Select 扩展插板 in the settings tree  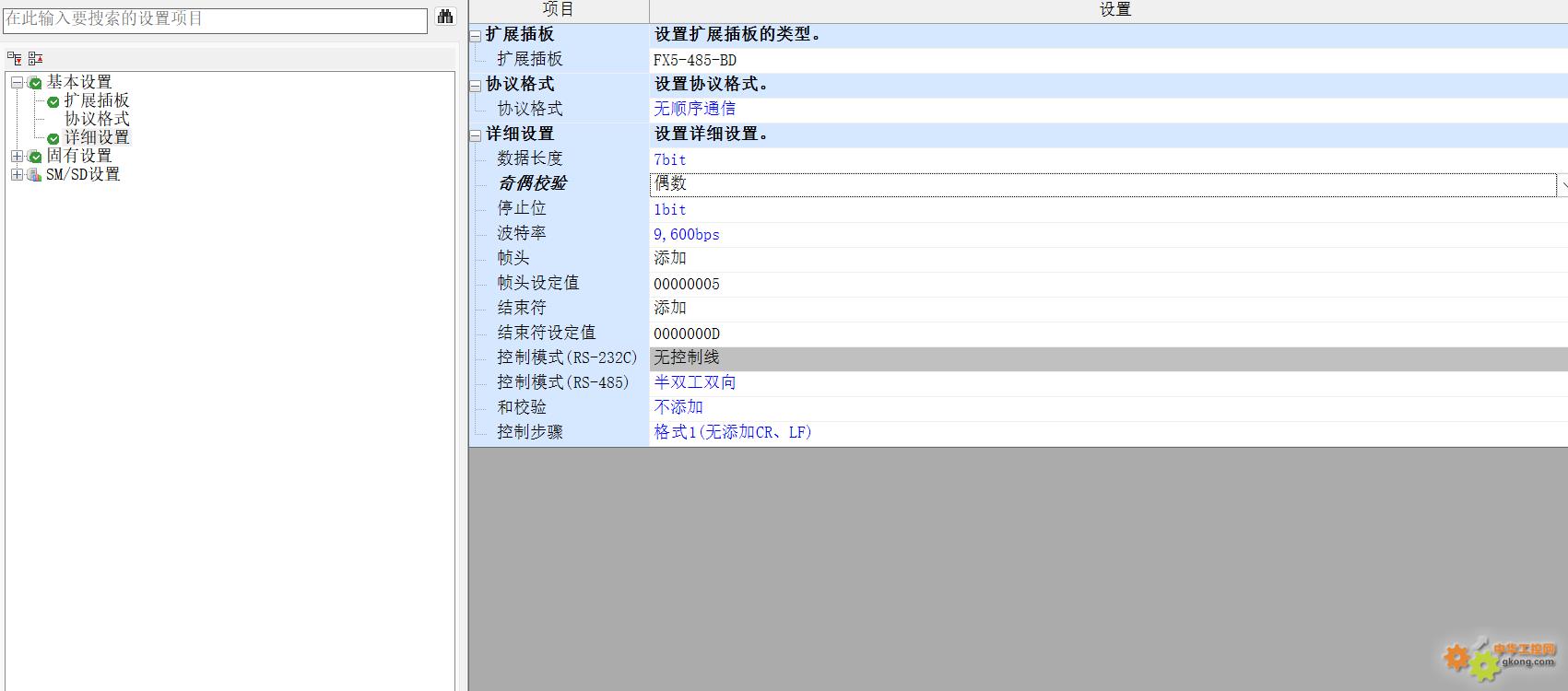(x=97, y=100)
